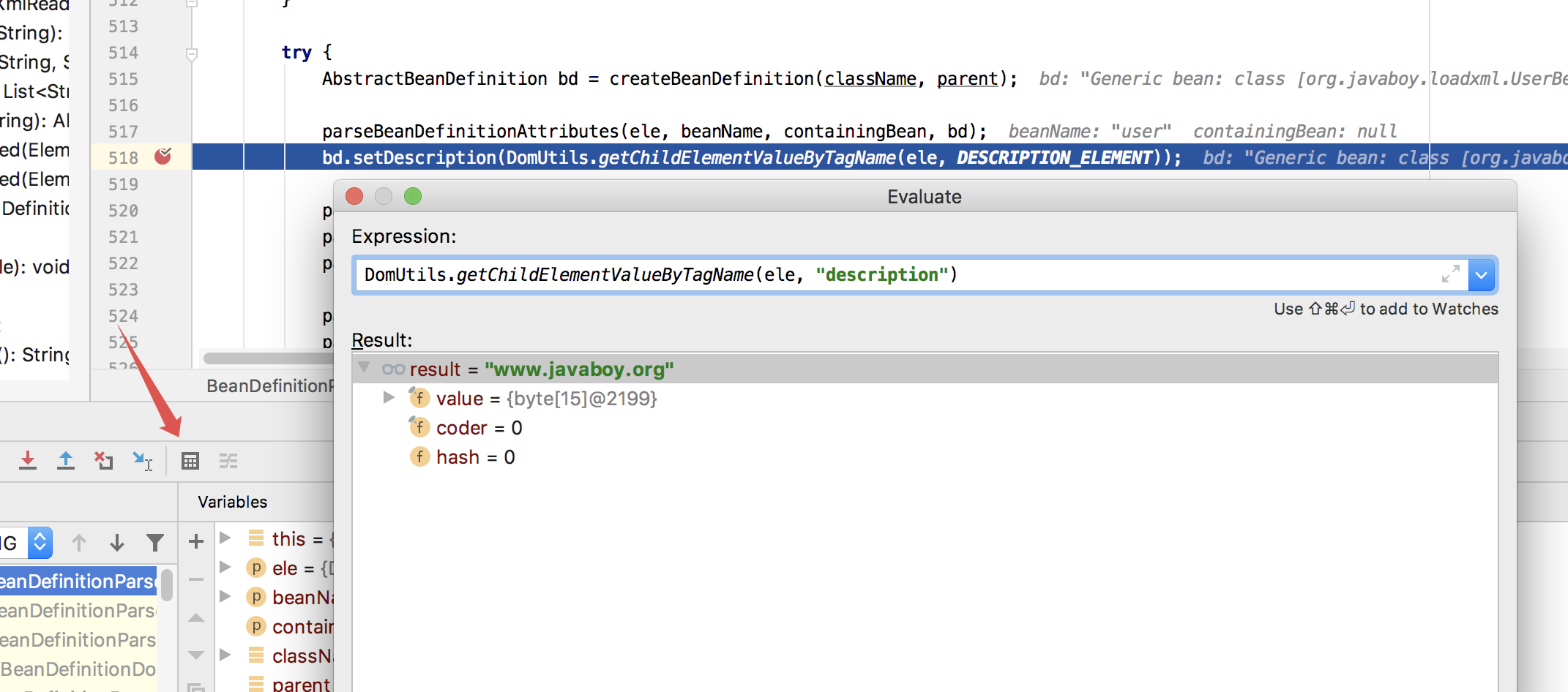Select the highlighted BeanDefinitionParser stack frame
Viewport: 1568px width, 692px height.
78,582
